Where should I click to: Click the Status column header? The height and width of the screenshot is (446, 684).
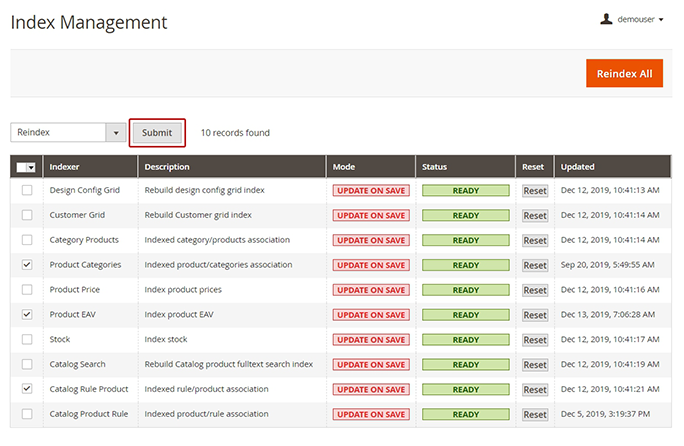coord(435,167)
